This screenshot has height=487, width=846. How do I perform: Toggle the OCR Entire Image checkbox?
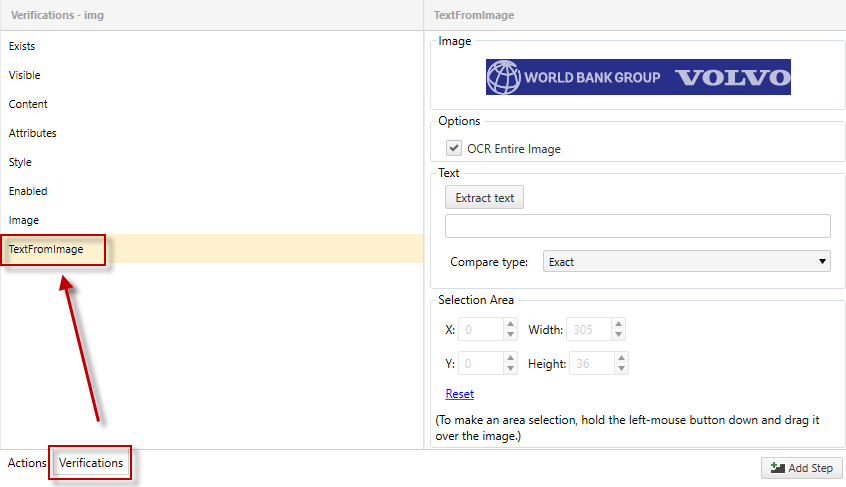point(454,148)
